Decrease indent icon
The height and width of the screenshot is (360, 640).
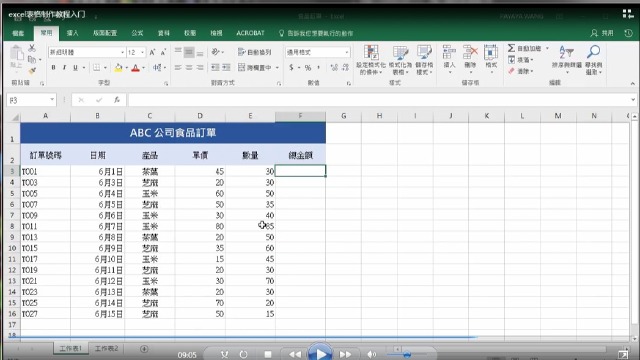point(216,67)
